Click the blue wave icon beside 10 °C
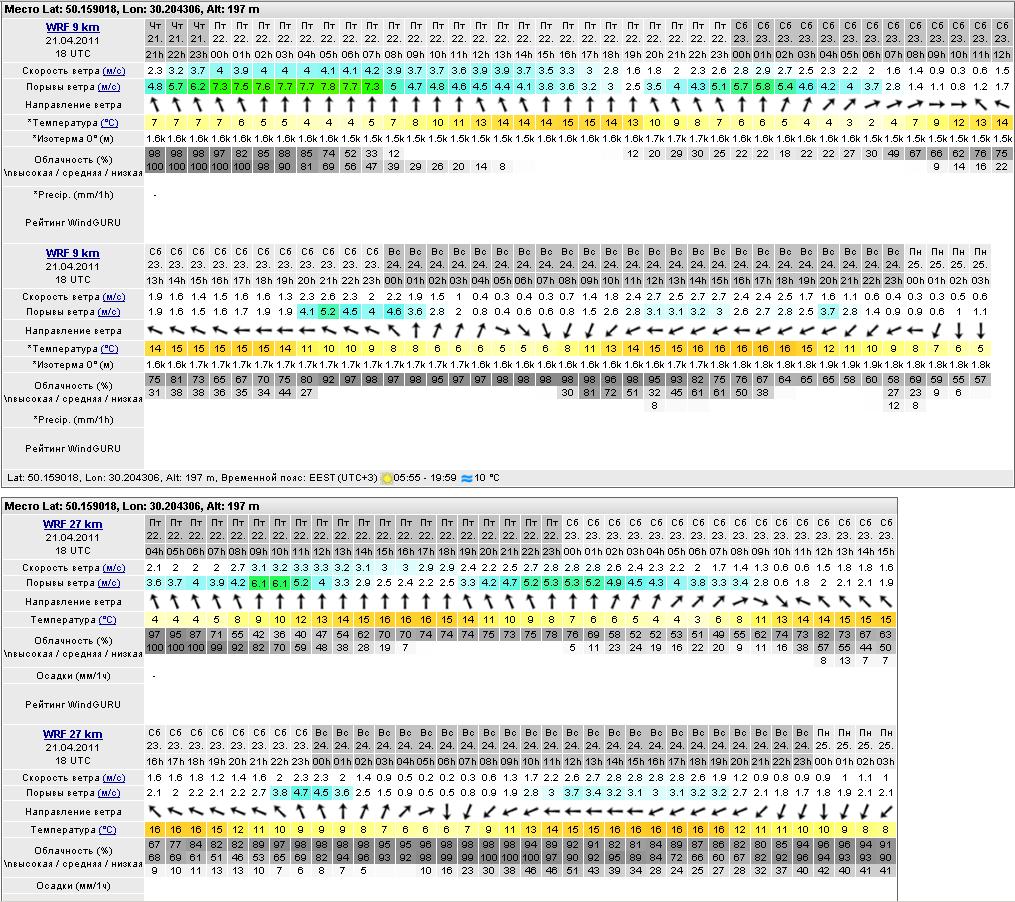This screenshot has width=1015, height=902. 466,479
